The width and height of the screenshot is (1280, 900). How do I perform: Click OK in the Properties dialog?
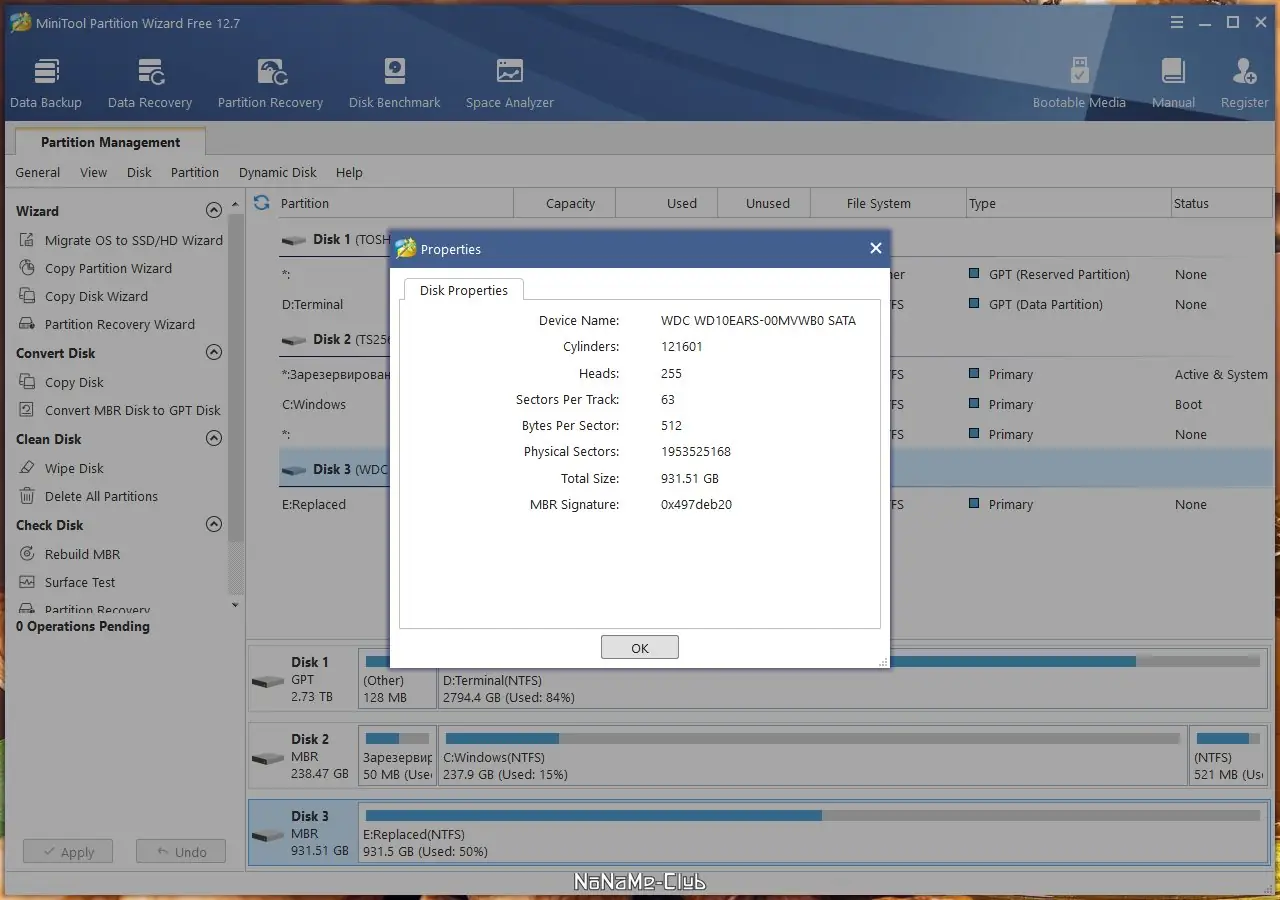(640, 648)
